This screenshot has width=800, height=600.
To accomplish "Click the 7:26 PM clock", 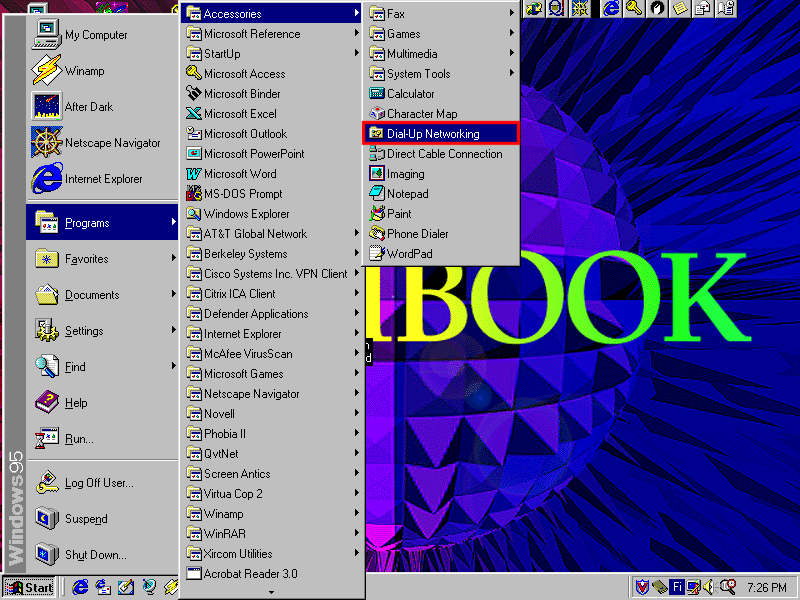I will [767, 587].
